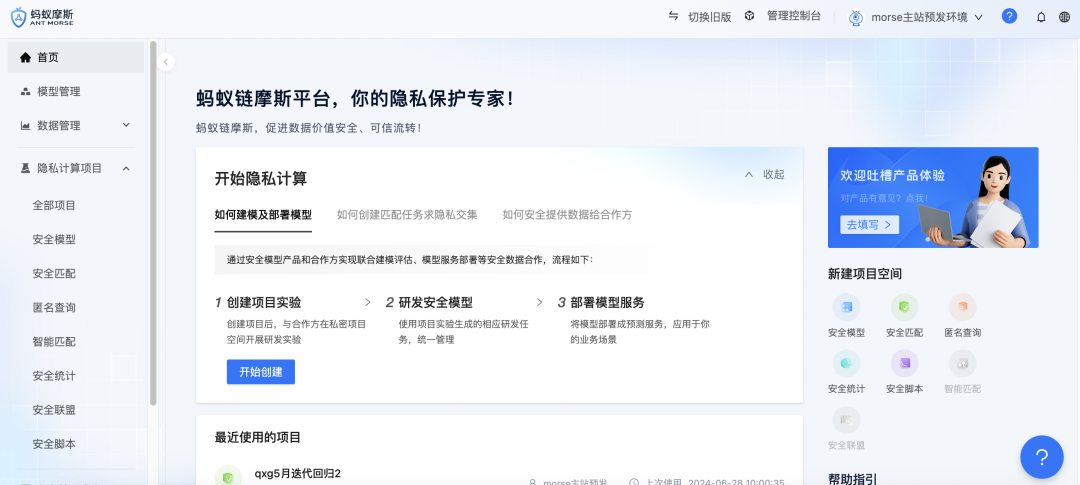This screenshot has width=1080, height=485.
Task: Click step 1 创建项目实验 heading
Action: (x=264, y=302)
